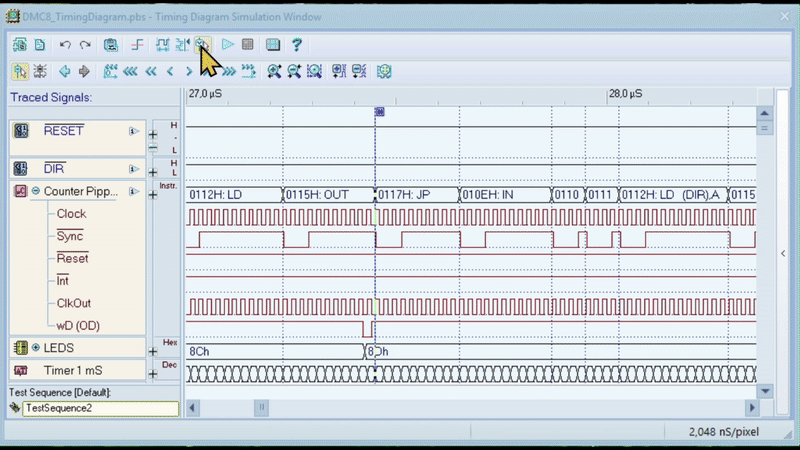Image resolution: width=800 pixels, height=450 pixels.
Task: Click the single right chevron to step forward
Action: pyautogui.click(x=189, y=71)
